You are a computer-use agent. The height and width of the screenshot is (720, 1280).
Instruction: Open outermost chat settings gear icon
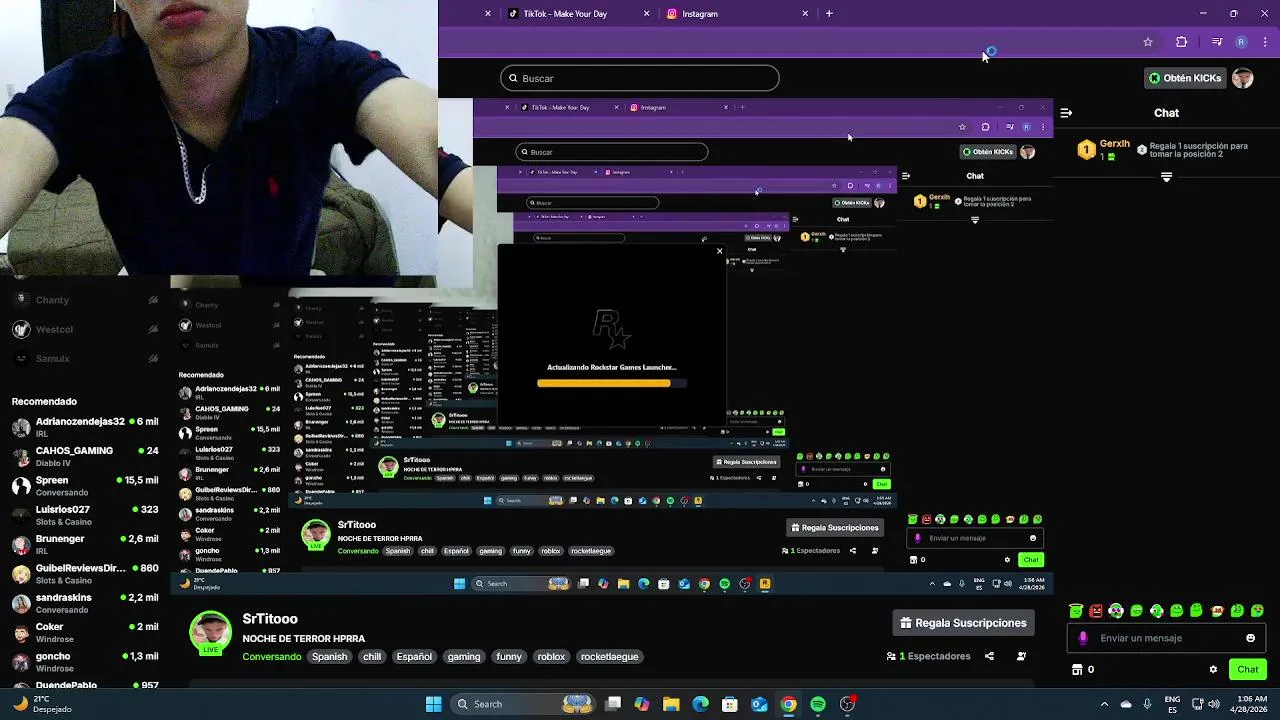tap(1213, 669)
